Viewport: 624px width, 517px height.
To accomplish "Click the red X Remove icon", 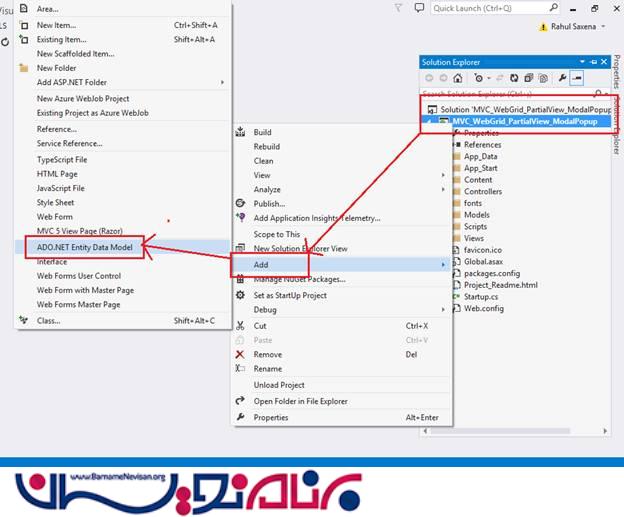I will (x=240, y=354).
